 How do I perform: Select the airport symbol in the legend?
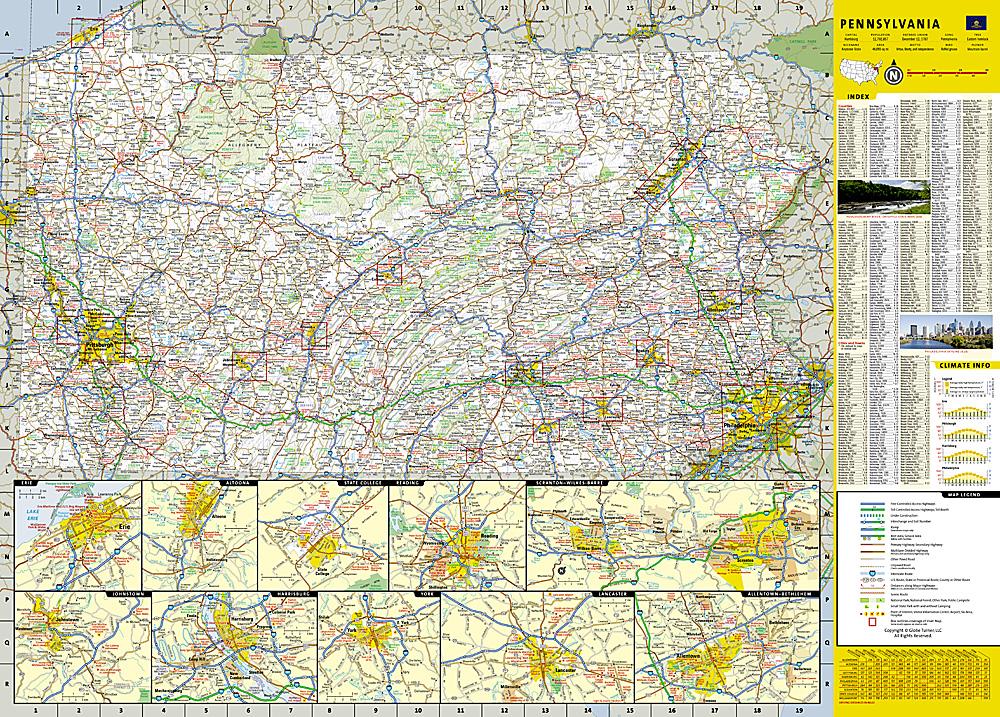coord(872,613)
